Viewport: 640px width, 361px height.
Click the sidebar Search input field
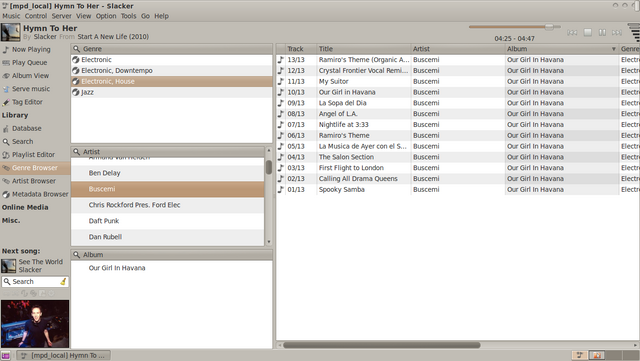[x=35, y=282]
